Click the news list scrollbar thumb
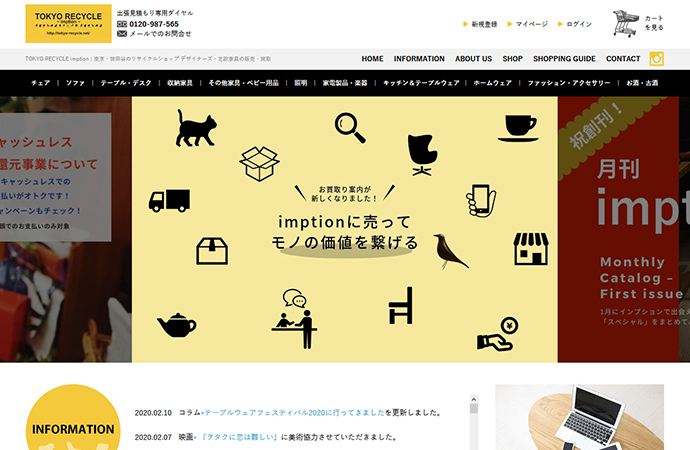The image size is (690, 450). (x=474, y=409)
